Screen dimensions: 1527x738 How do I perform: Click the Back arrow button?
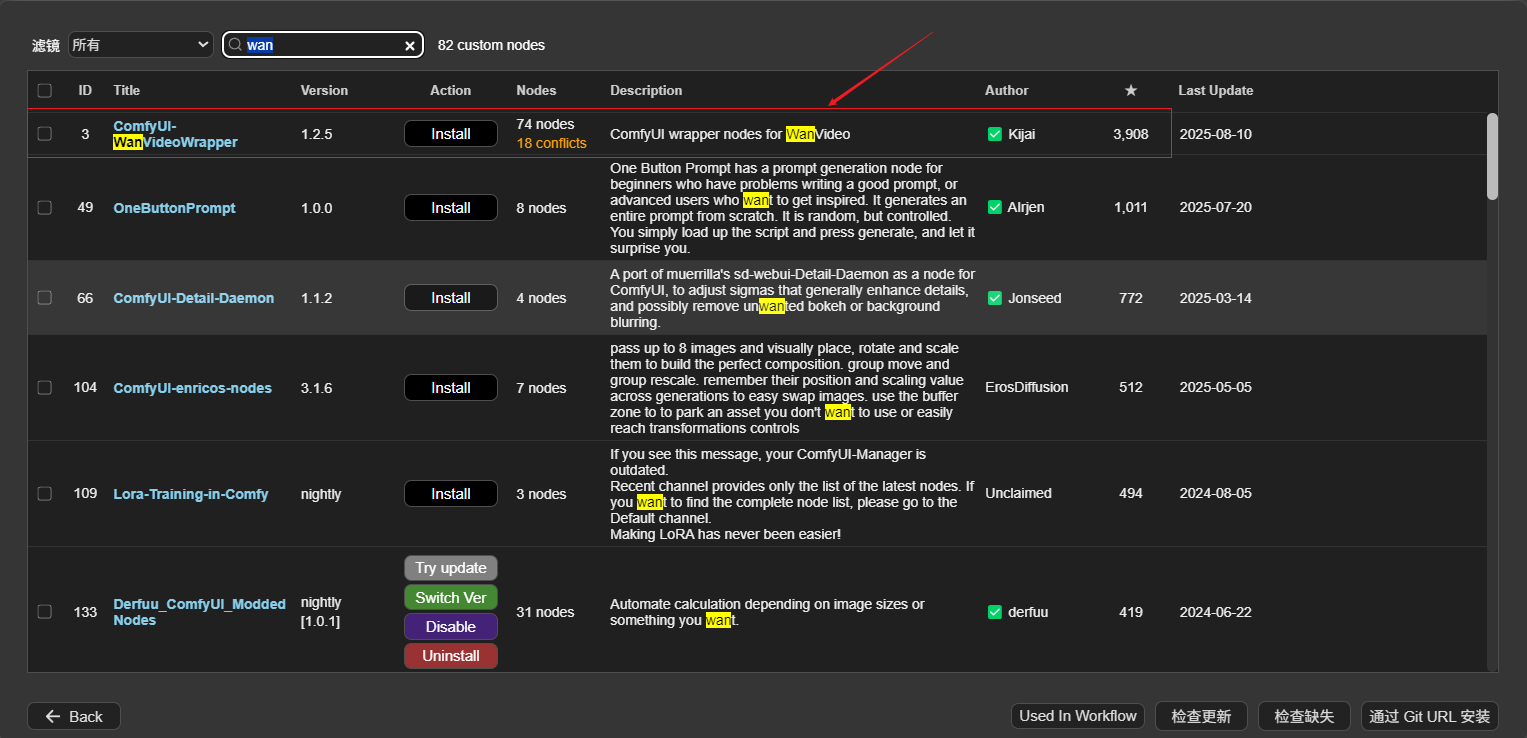(74, 716)
